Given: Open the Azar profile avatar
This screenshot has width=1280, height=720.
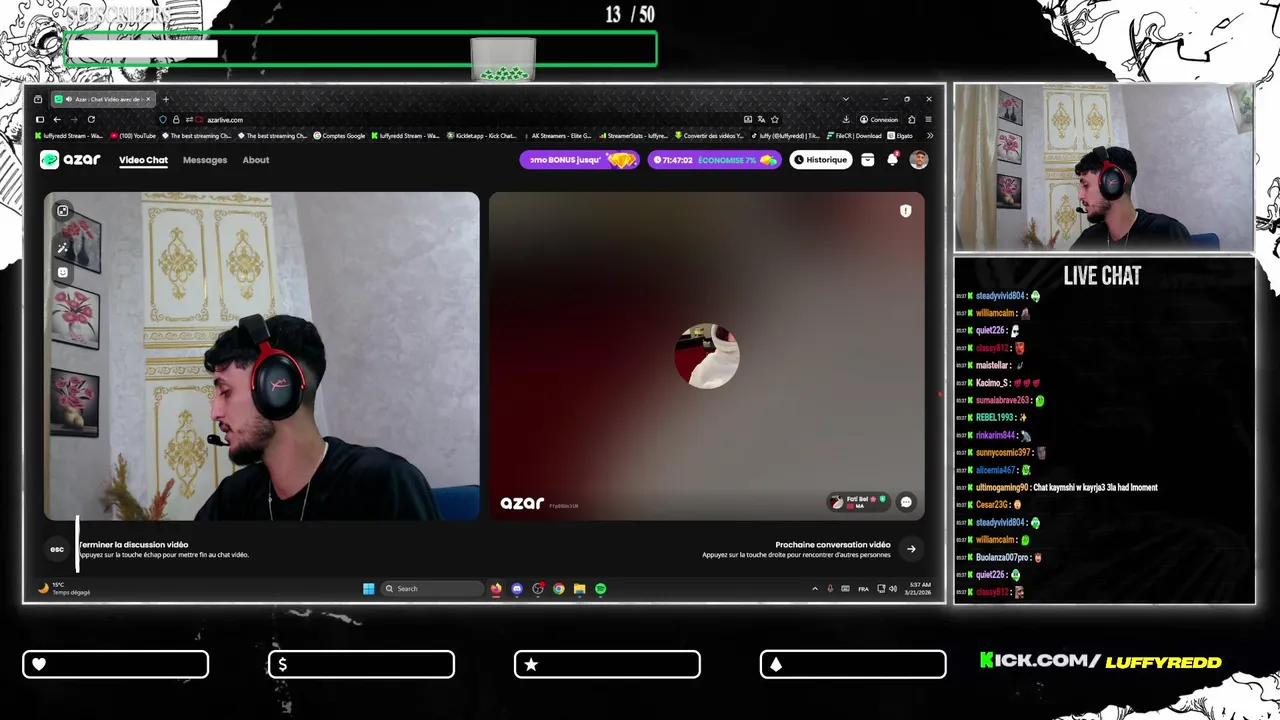Looking at the screenshot, I should [919, 160].
